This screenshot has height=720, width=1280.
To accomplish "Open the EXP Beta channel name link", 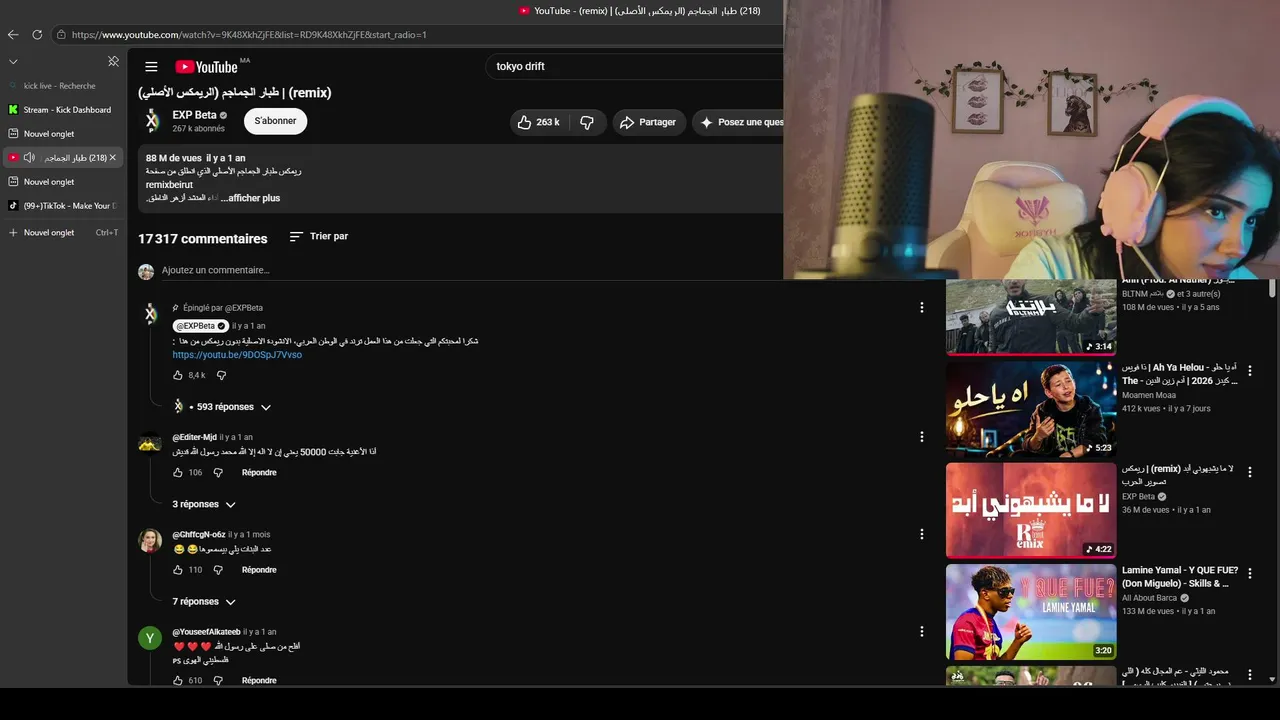I will 194,115.
